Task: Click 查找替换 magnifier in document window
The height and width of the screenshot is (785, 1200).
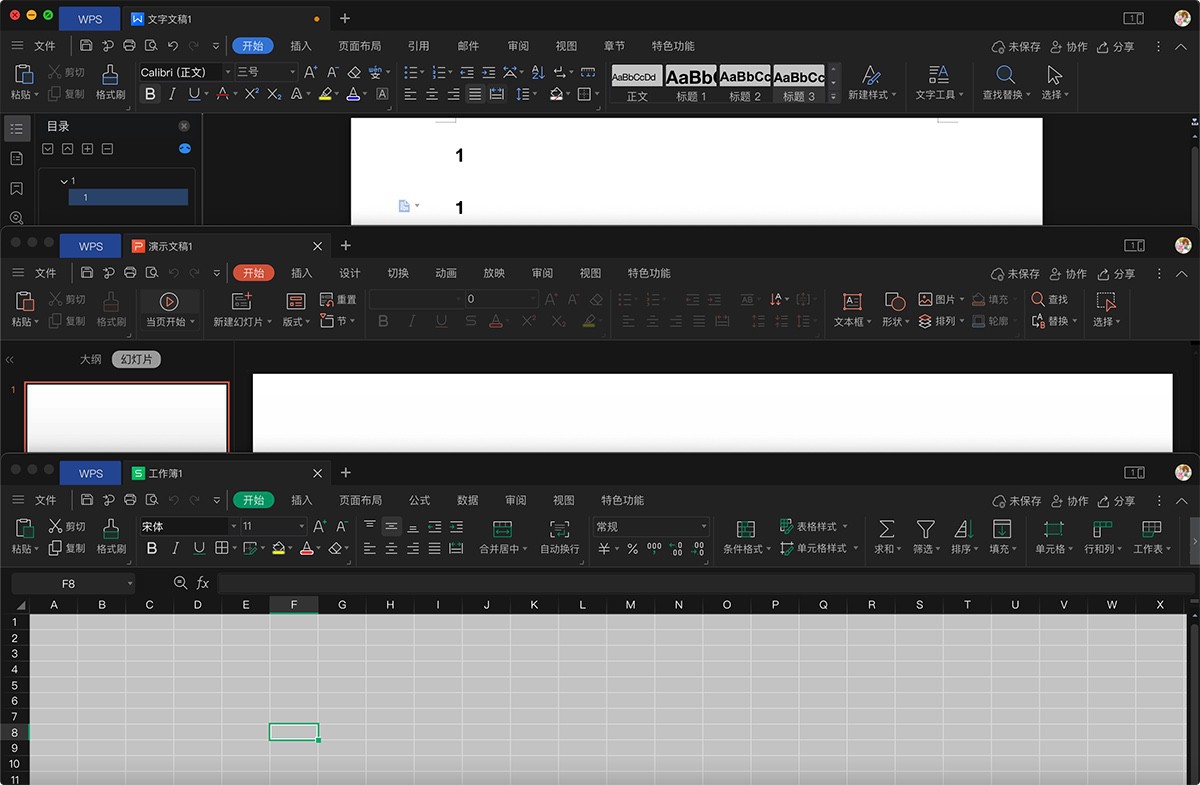Action: (x=1005, y=75)
